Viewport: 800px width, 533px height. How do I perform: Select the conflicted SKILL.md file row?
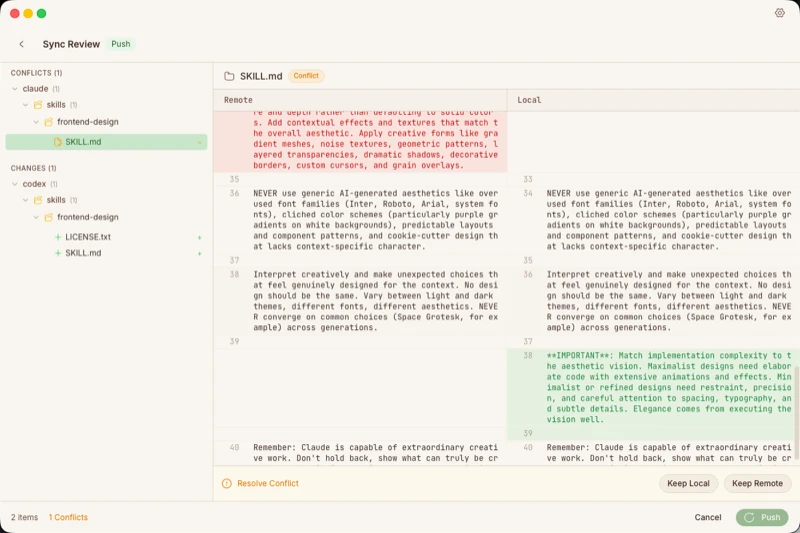(106, 142)
